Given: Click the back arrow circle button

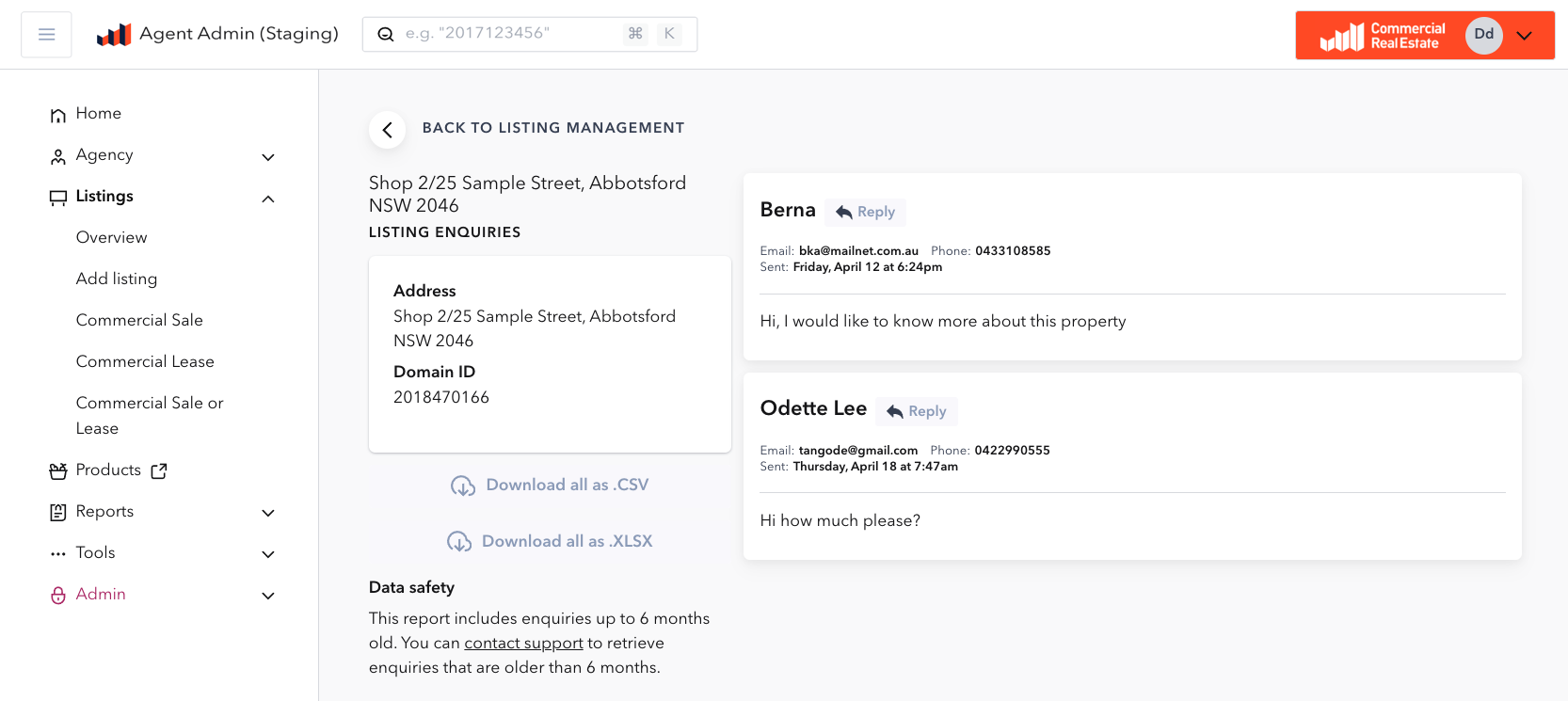Looking at the screenshot, I should click(387, 130).
